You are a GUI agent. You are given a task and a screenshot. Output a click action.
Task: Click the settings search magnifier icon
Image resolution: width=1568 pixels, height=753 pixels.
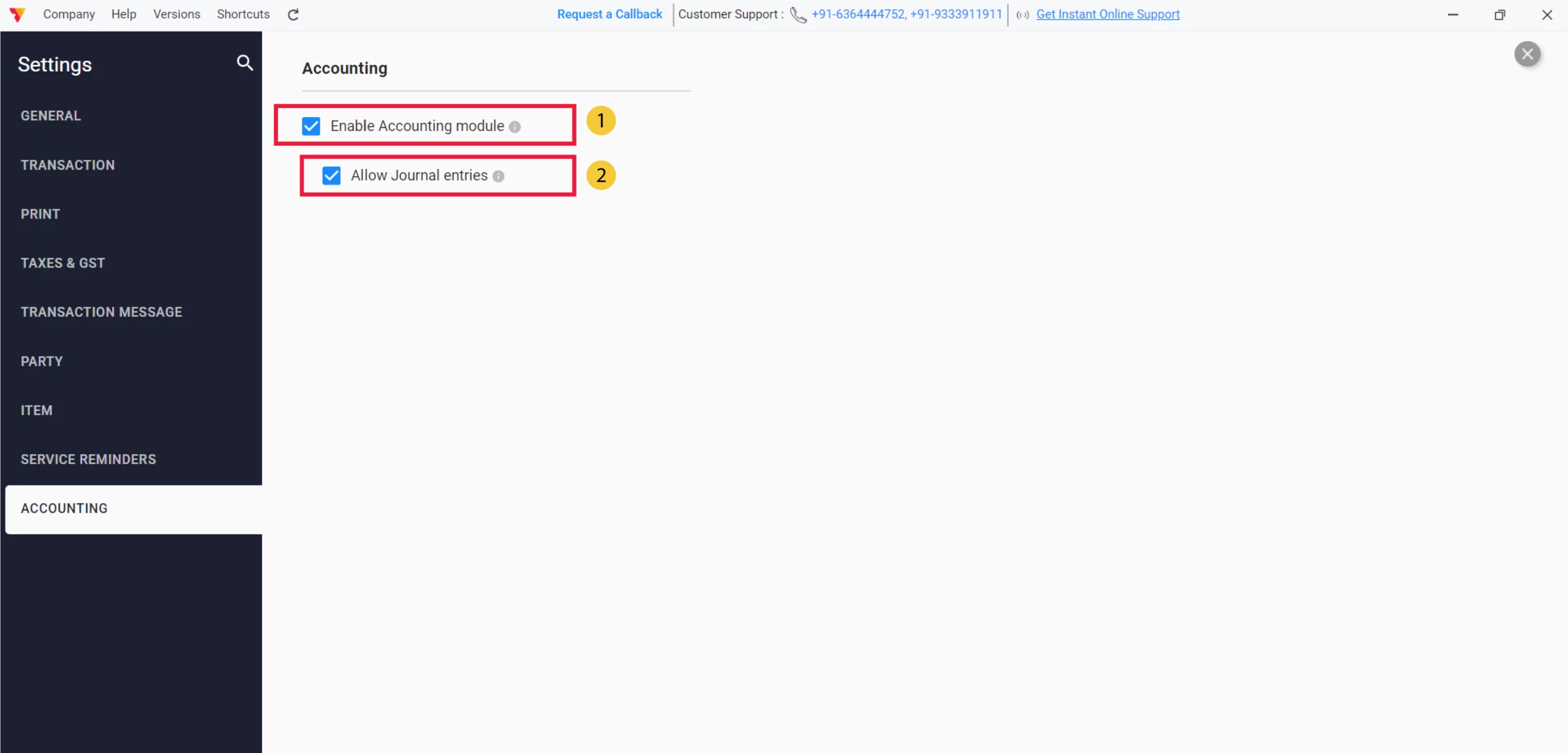244,62
